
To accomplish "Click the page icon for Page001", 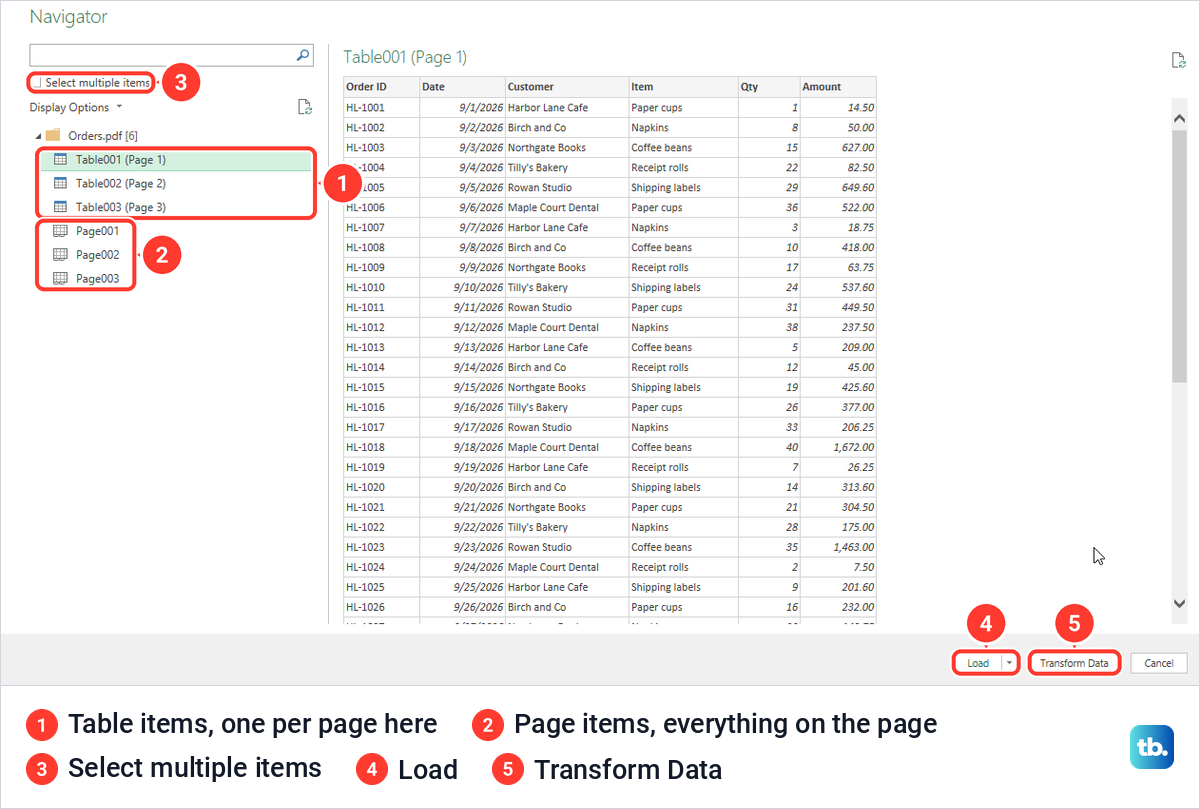I will coord(60,231).
